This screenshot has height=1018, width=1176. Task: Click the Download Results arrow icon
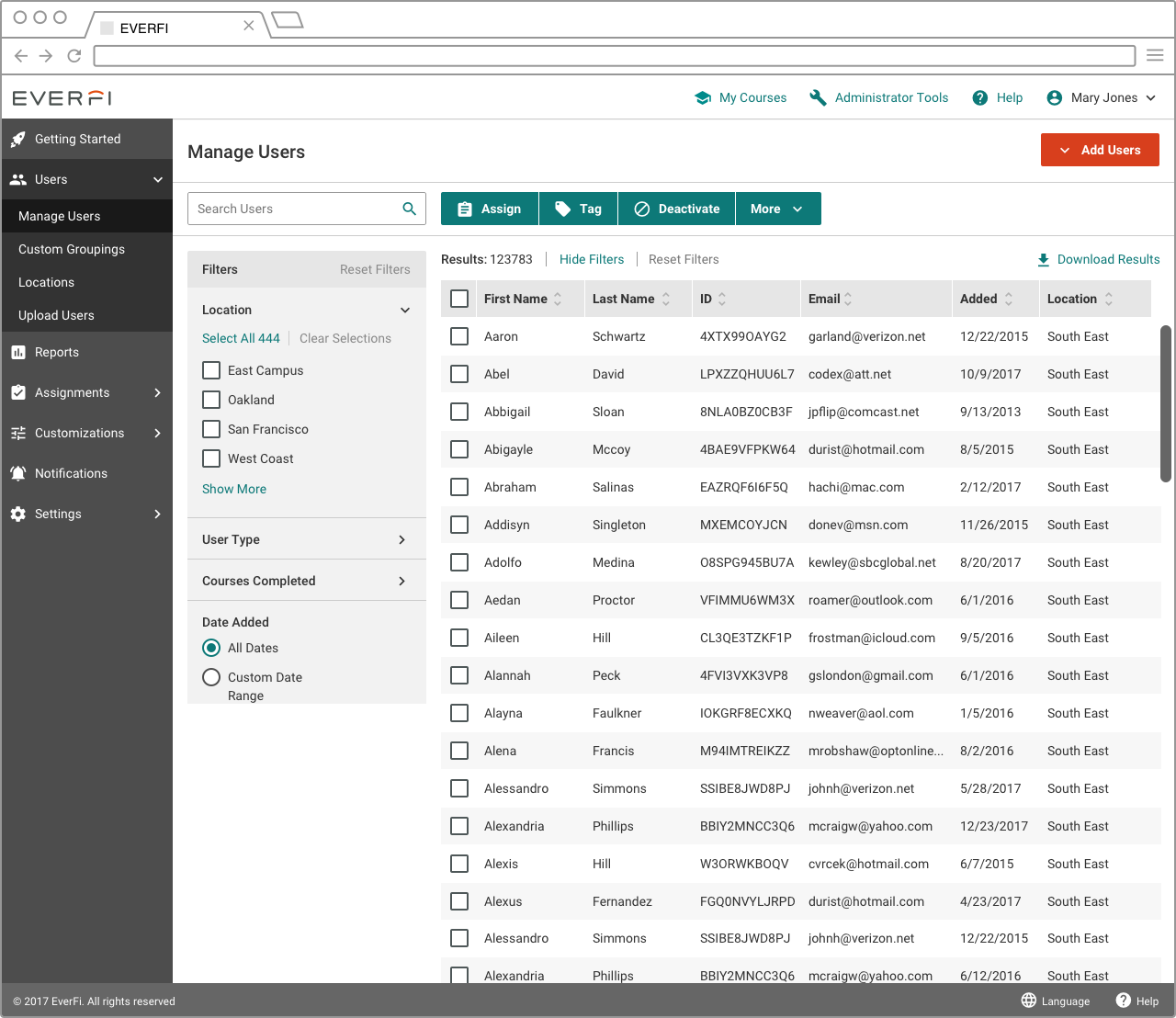coord(1044,260)
